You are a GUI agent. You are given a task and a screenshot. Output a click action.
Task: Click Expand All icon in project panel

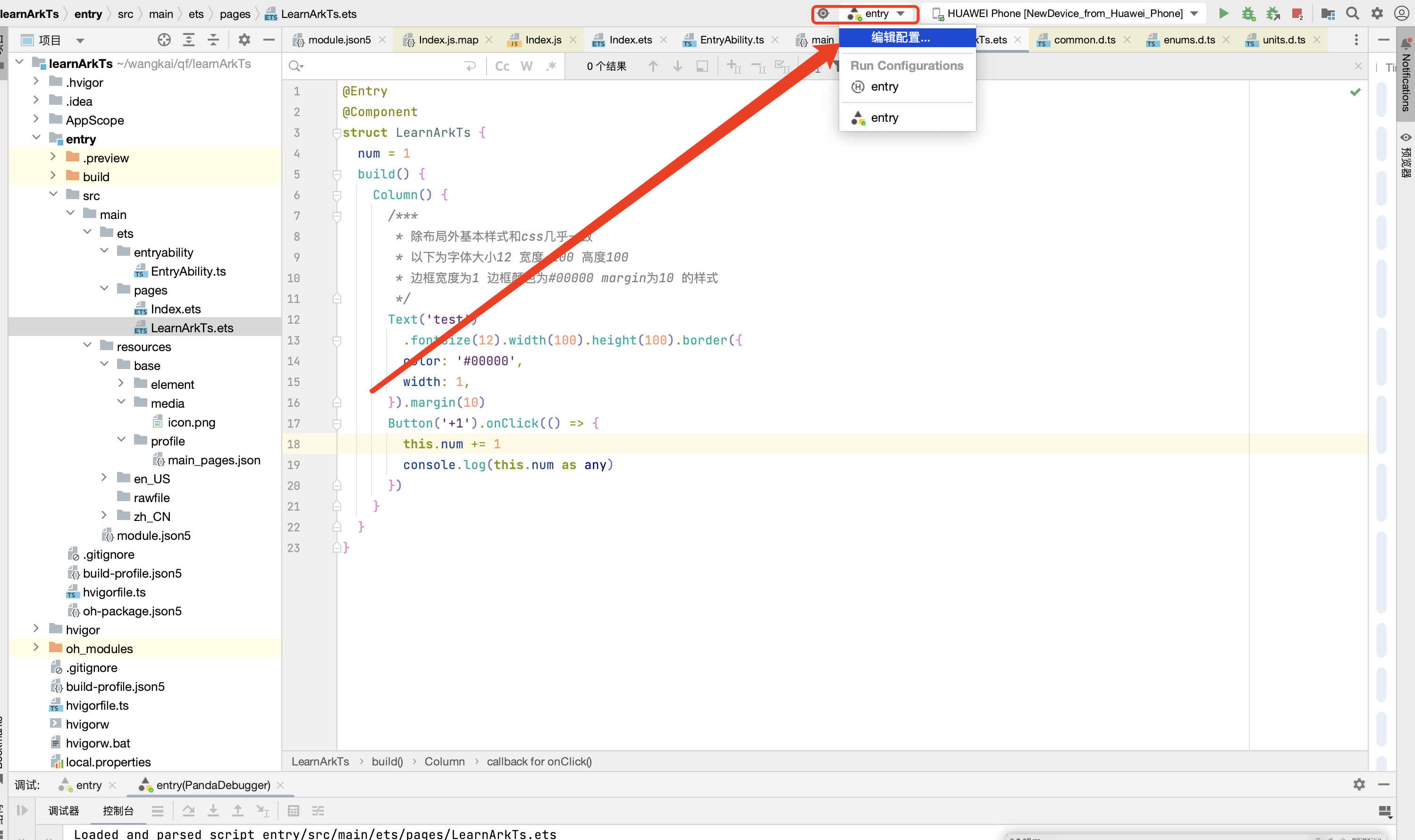pyautogui.click(x=188, y=40)
